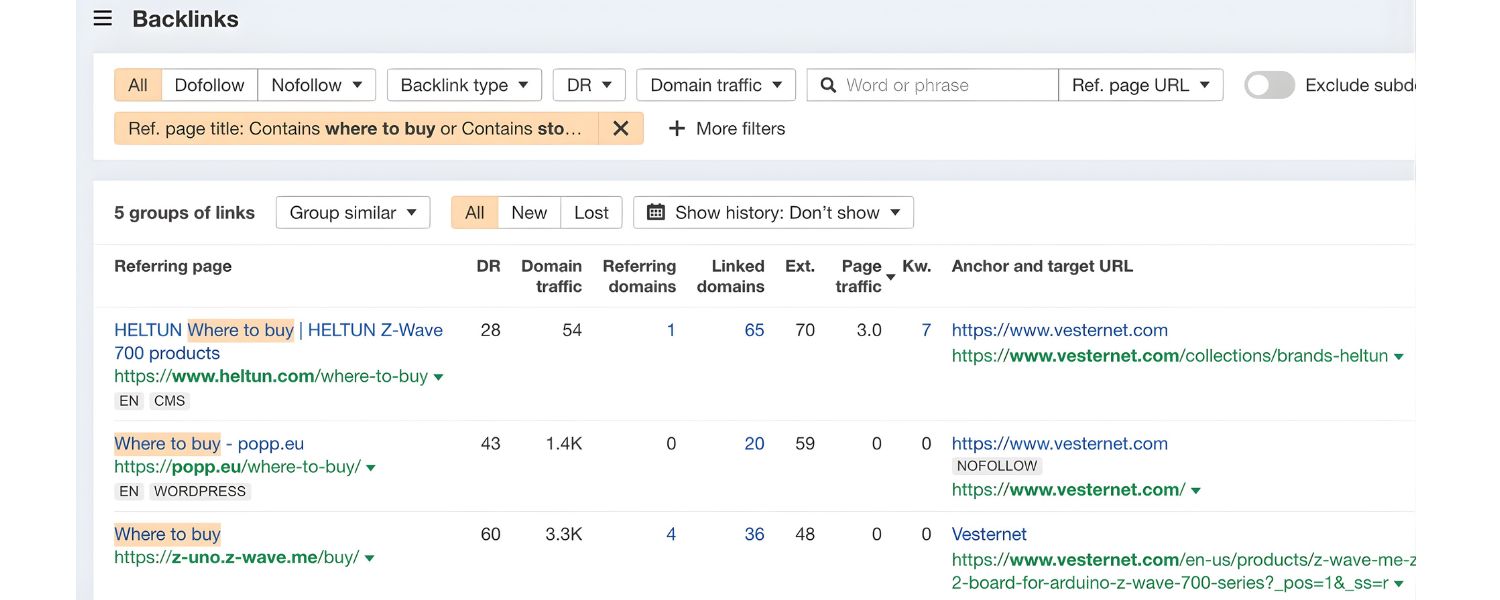Click the search magnifier icon
The height and width of the screenshot is (600, 1500).
(x=828, y=85)
